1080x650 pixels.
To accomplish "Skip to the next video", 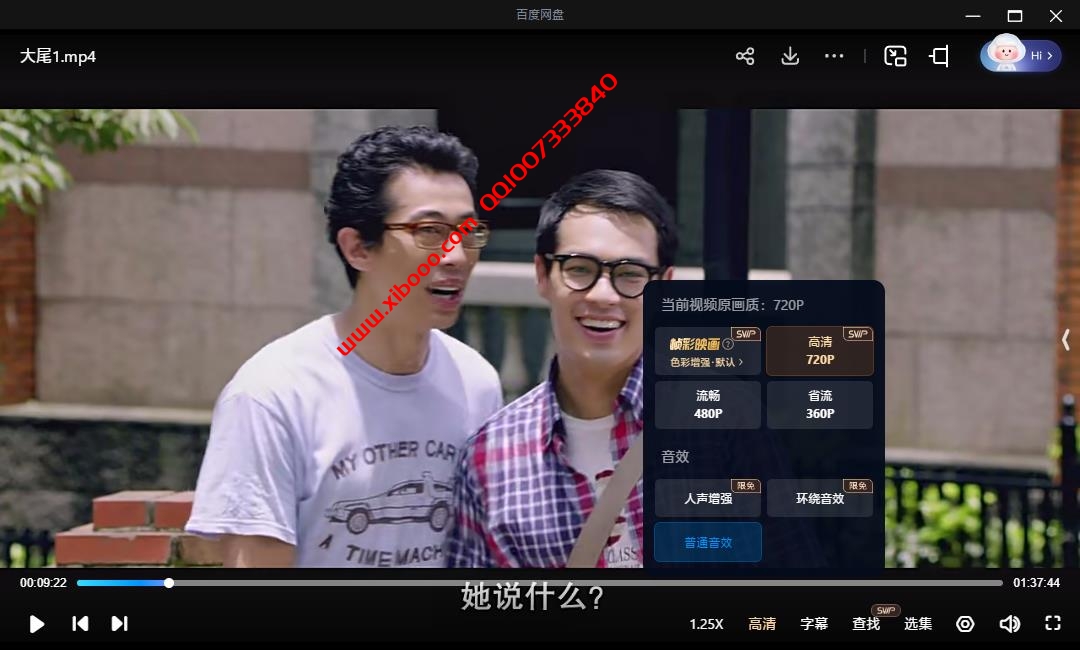I will click(119, 624).
